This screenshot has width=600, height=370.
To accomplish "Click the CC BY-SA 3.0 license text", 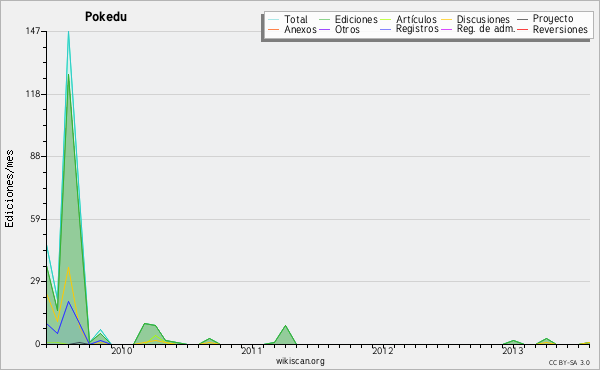I will tap(569, 362).
